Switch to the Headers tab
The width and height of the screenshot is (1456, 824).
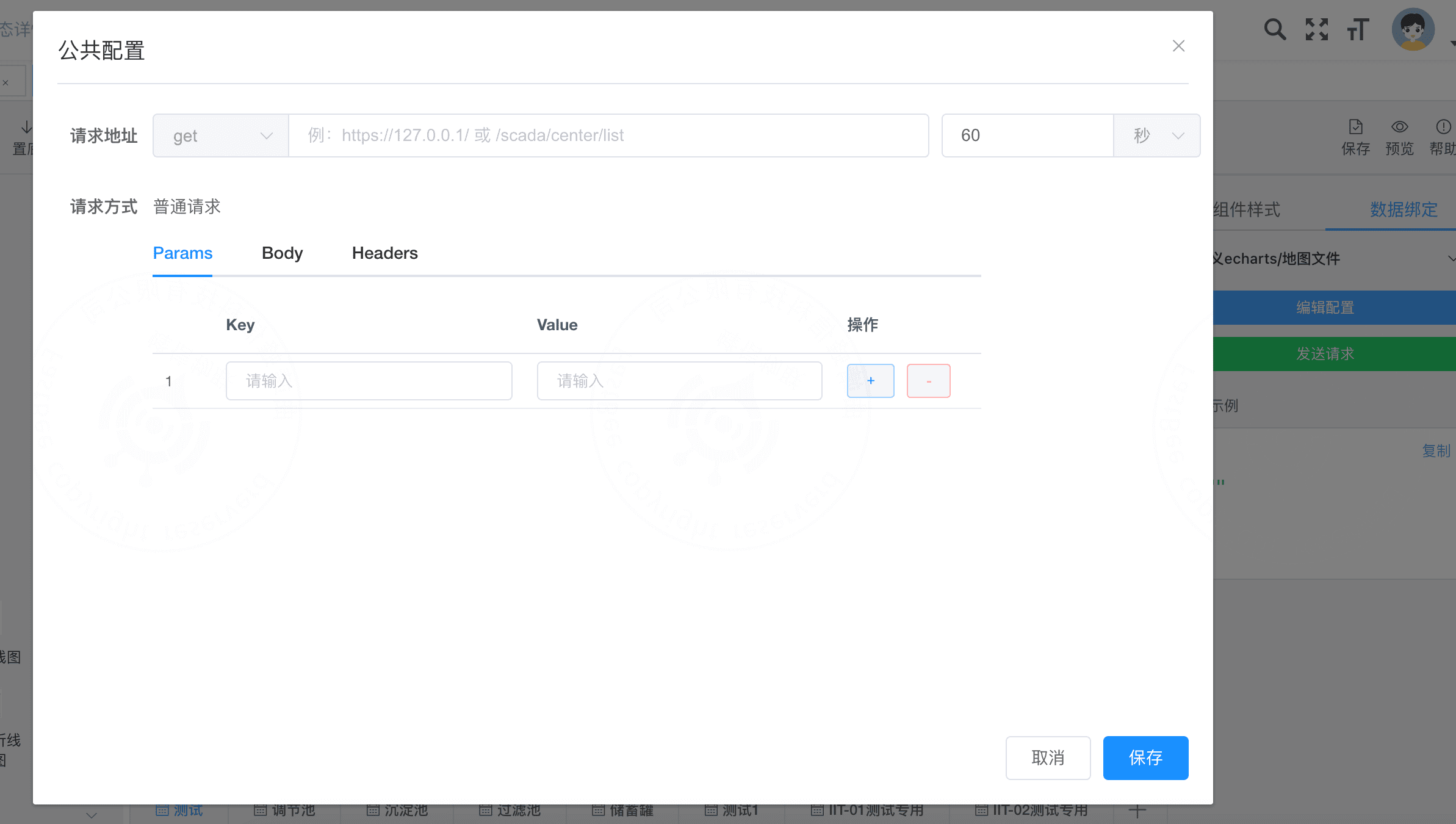pos(384,253)
